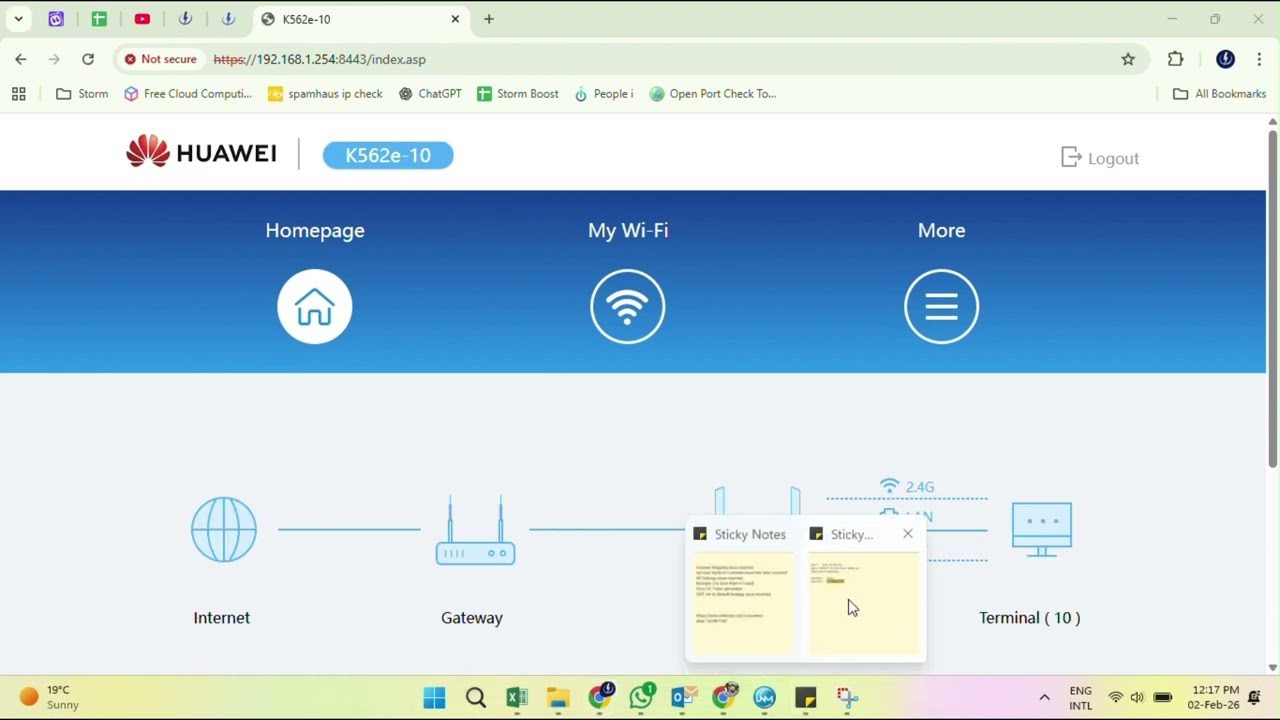The width and height of the screenshot is (1280, 720).
Task: Open the Storm Boost bookmark
Action: pos(518,94)
